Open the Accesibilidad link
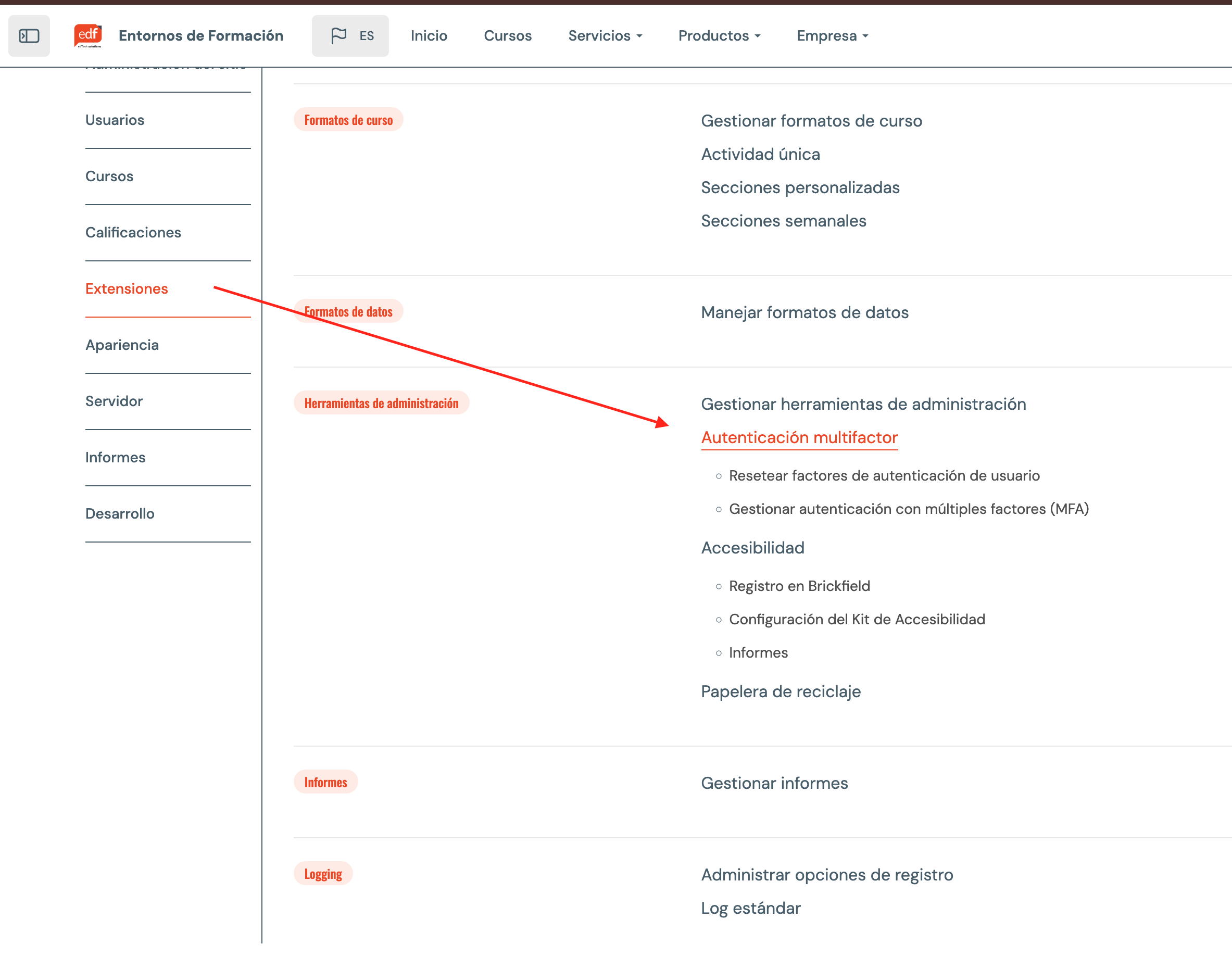This screenshot has width=1232, height=957. [752, 548]
